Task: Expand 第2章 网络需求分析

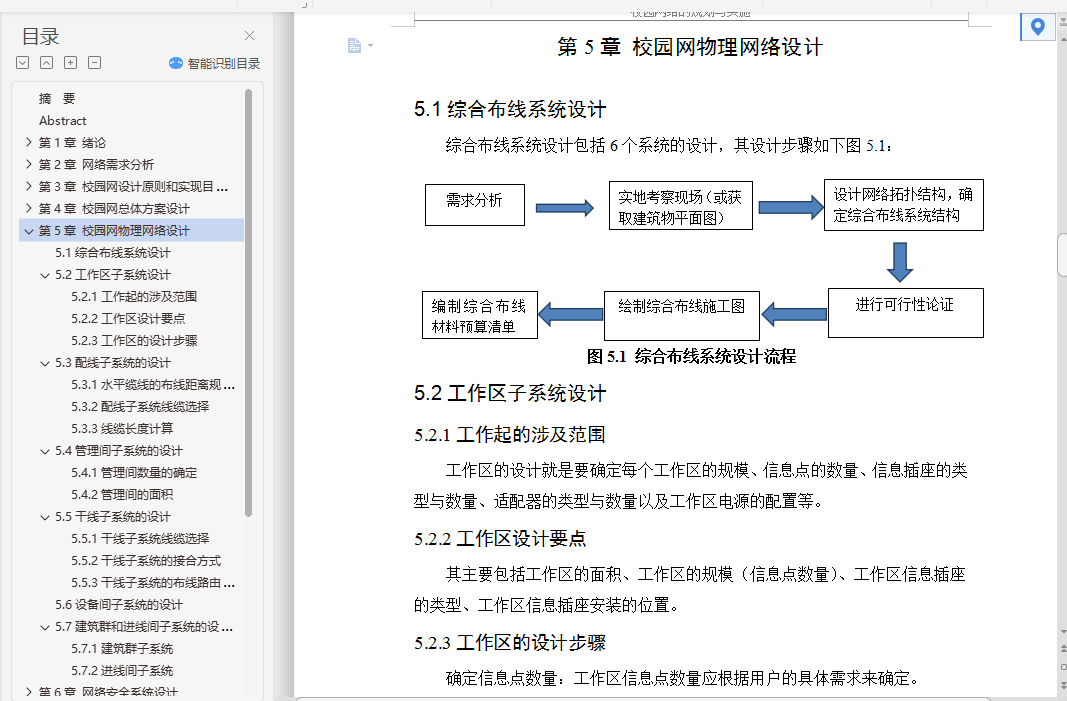Action: click(29, 164)
